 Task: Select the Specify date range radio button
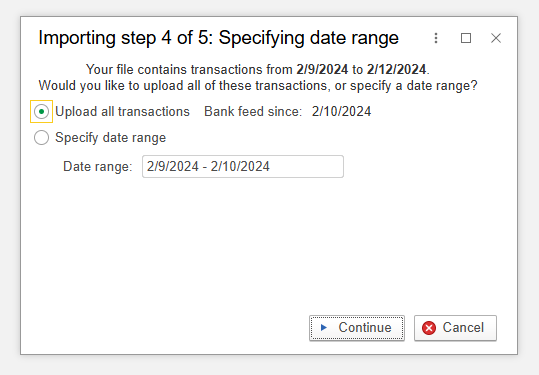pos(41,137)
